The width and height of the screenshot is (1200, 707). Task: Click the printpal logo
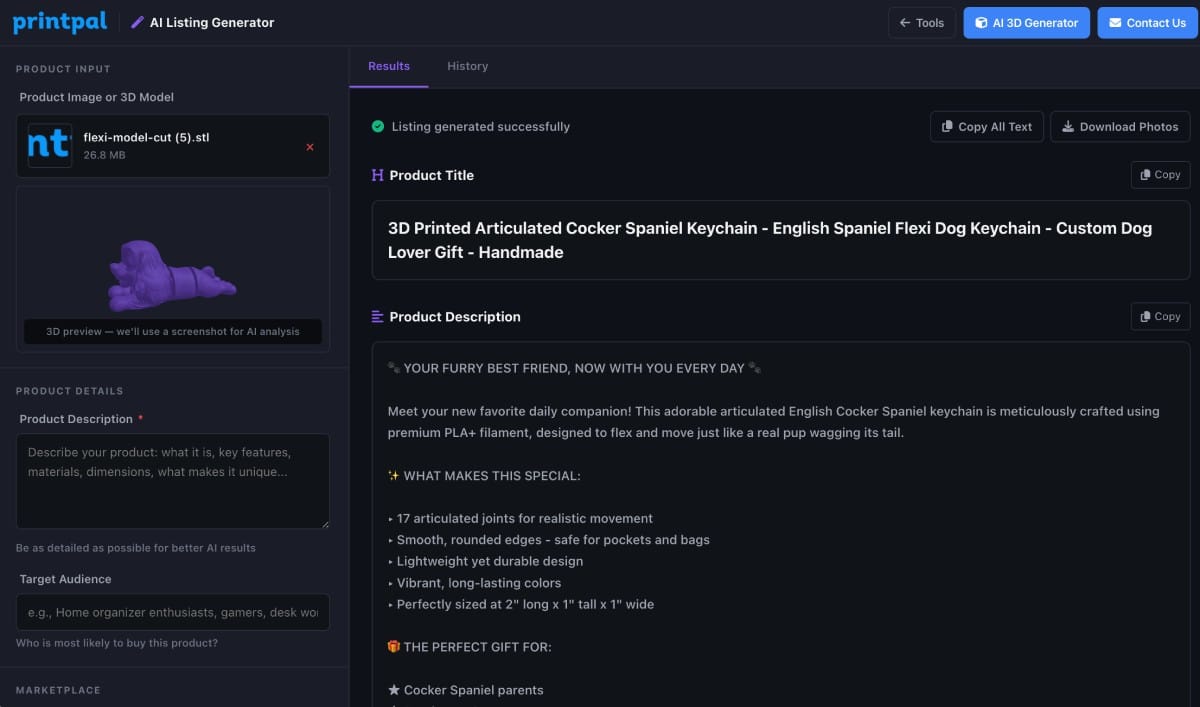click(59, 22)
